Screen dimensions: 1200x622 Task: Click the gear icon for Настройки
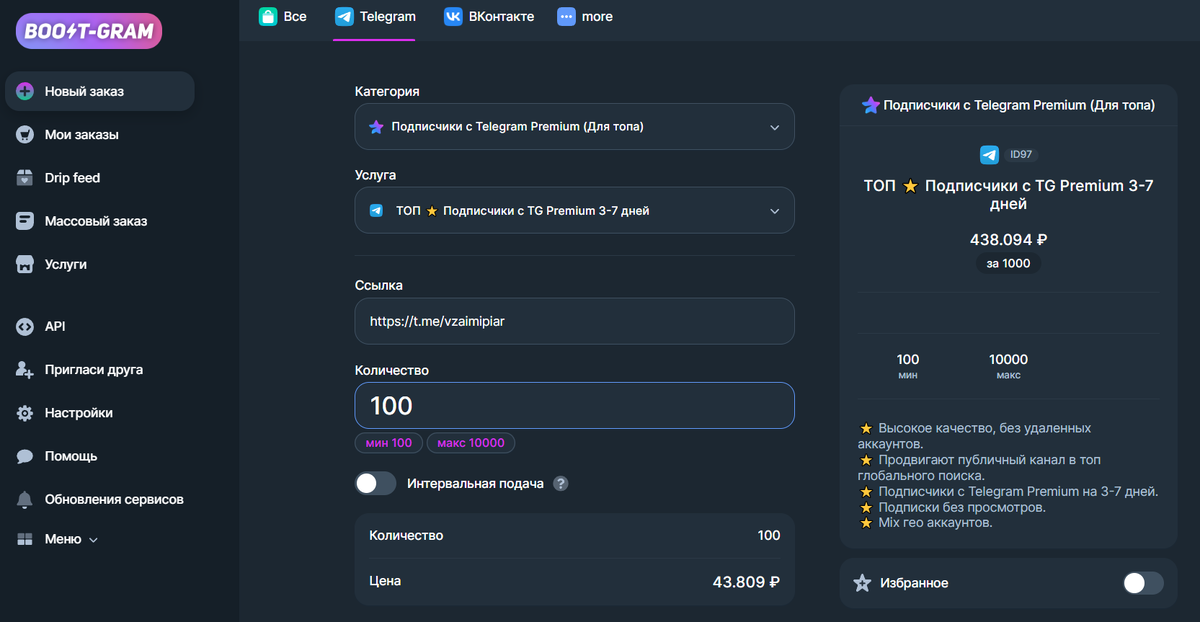(x=26, y=413)
